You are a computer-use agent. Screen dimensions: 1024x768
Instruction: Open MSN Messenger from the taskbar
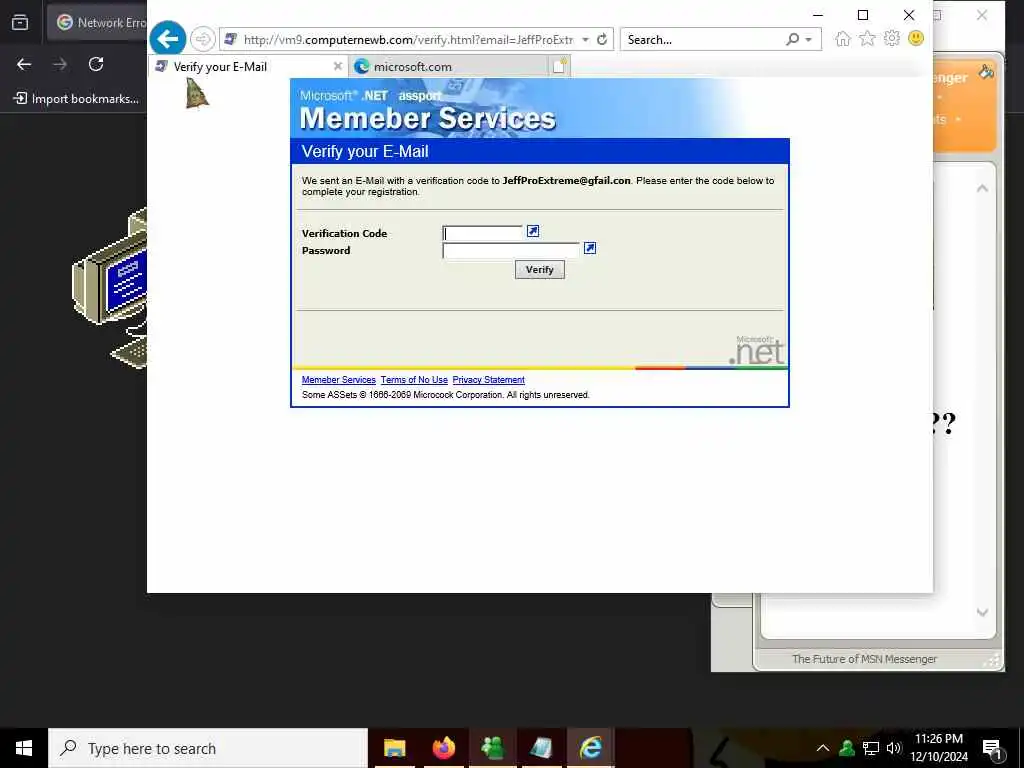click(492, 748)
